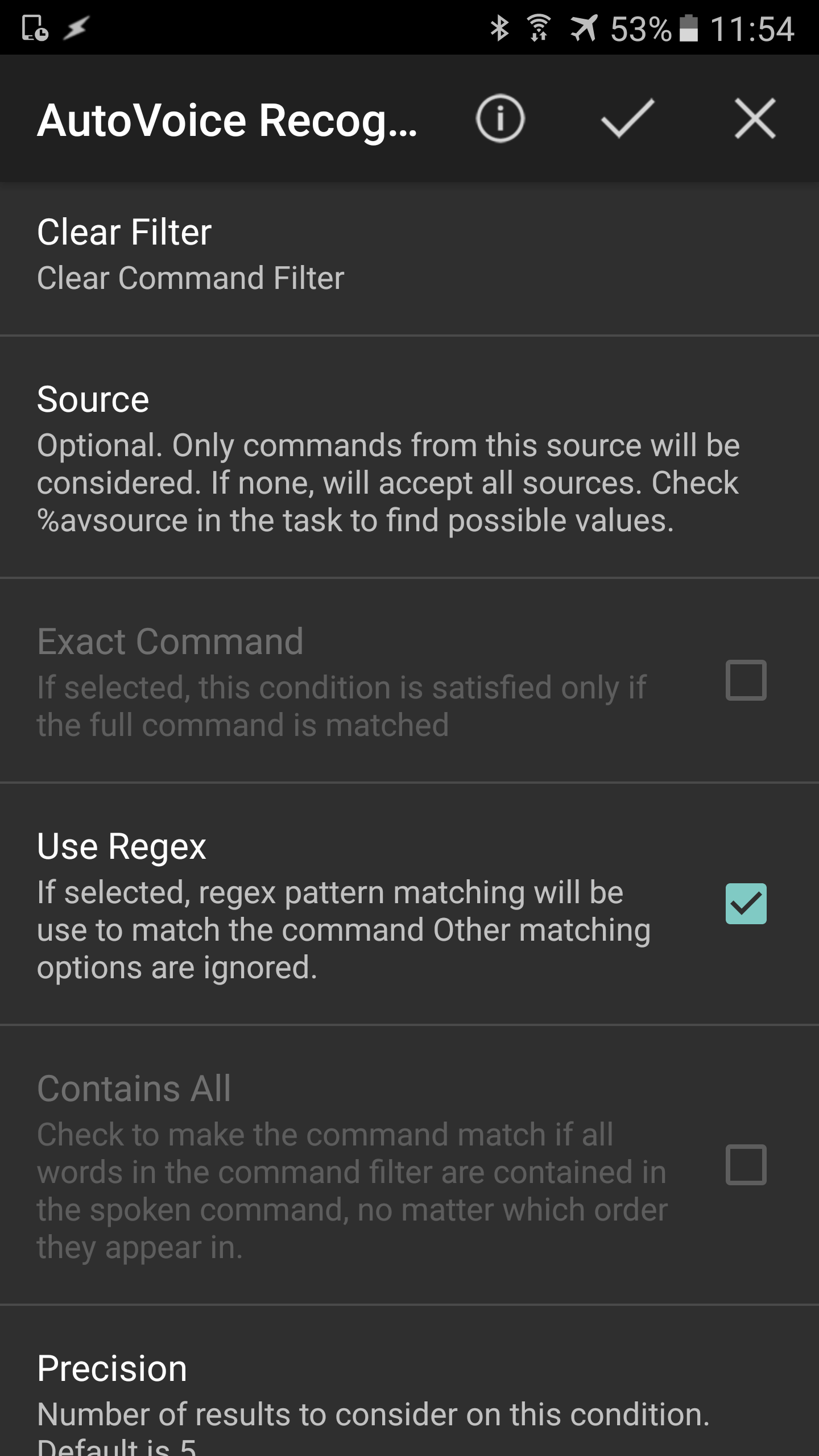Confirm settings with the checkmark icon
The height and width of the screenshot is (1456, 819).
pyautogui.click(x=627, y=118)
